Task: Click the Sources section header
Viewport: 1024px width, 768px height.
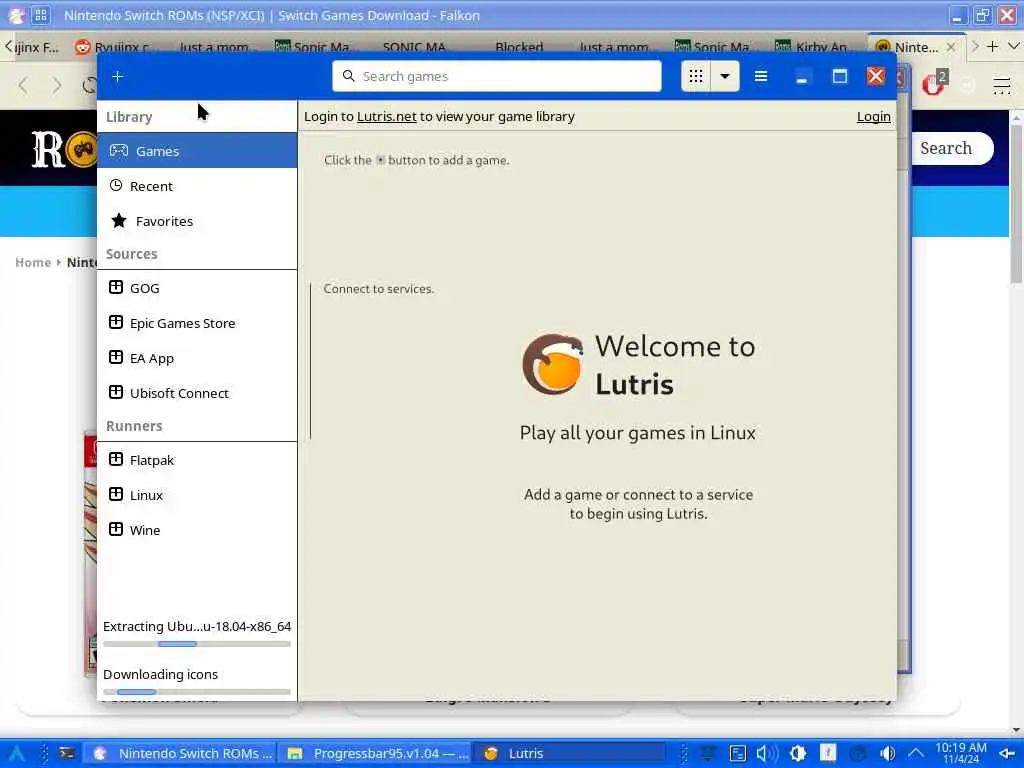Action: click(x=132, y=254)
